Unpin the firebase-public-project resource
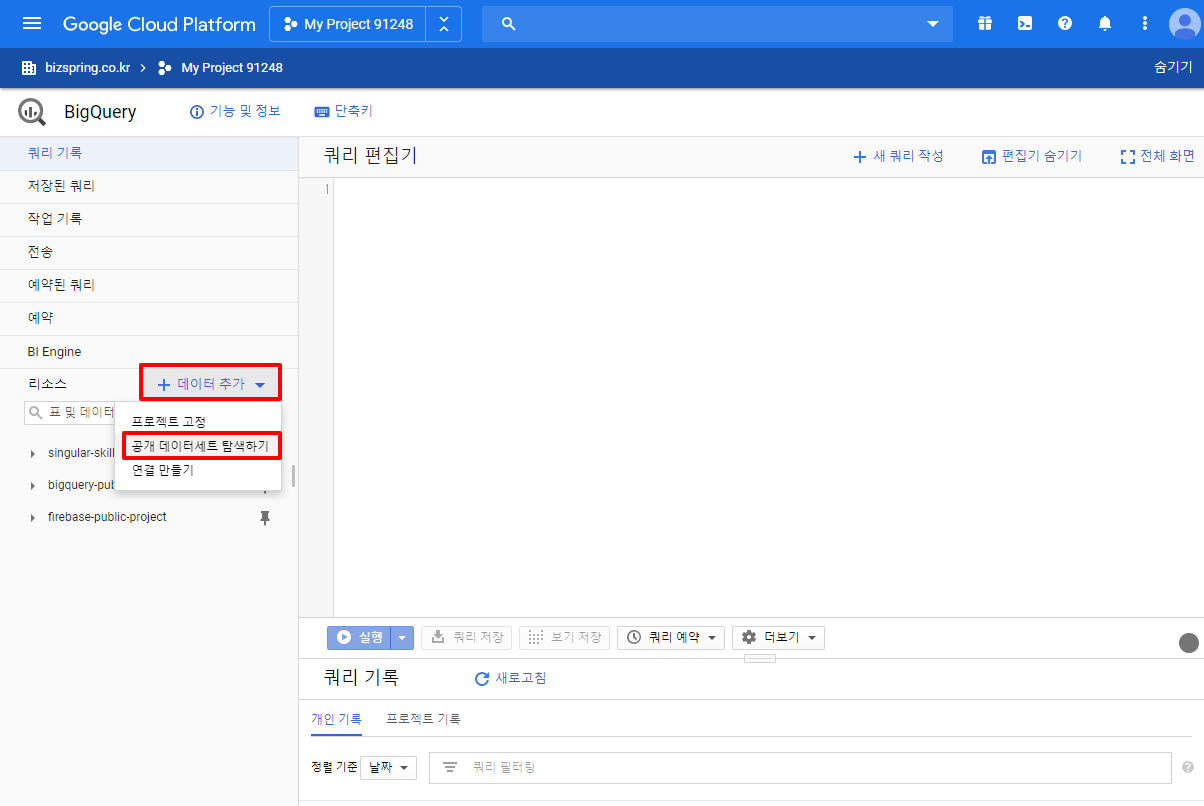The image size is (1204, 806). [x=265, y=517]
